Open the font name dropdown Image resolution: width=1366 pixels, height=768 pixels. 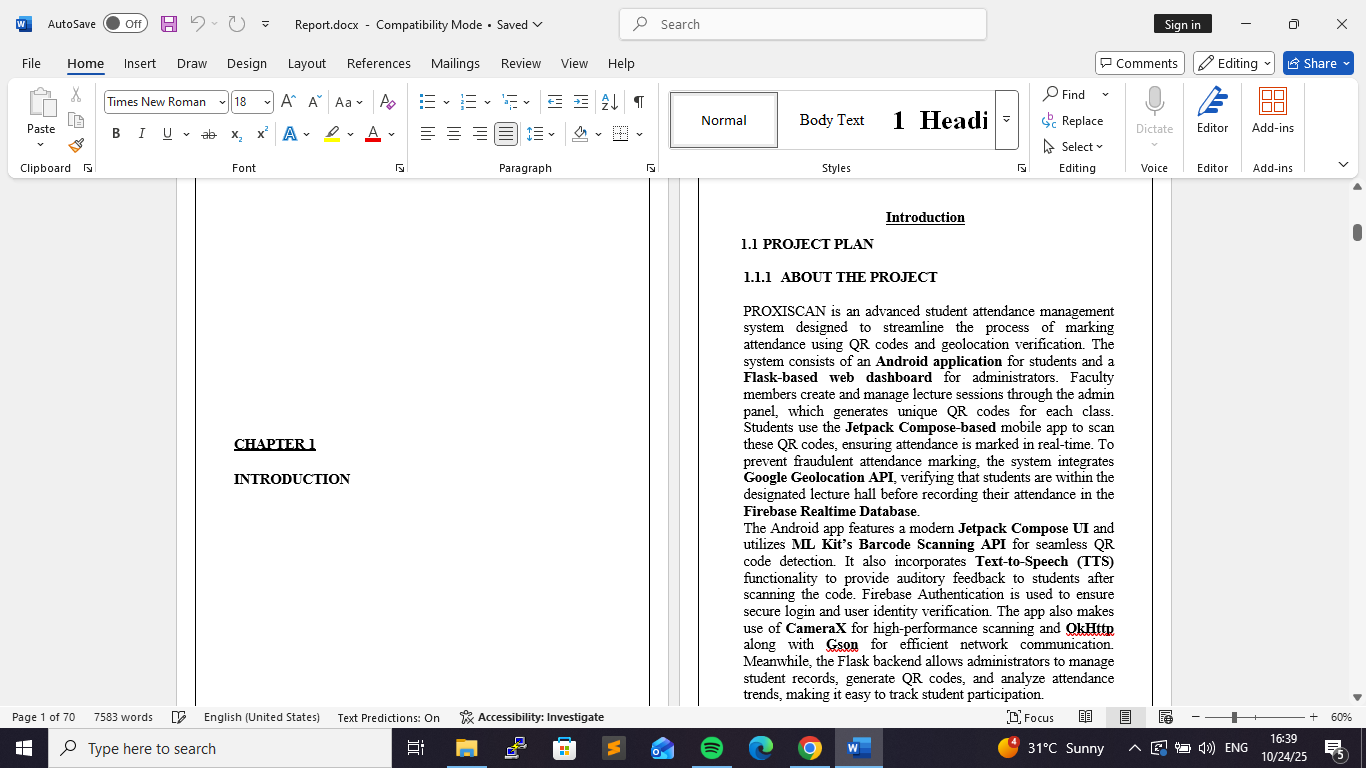(x=222, y=102)
